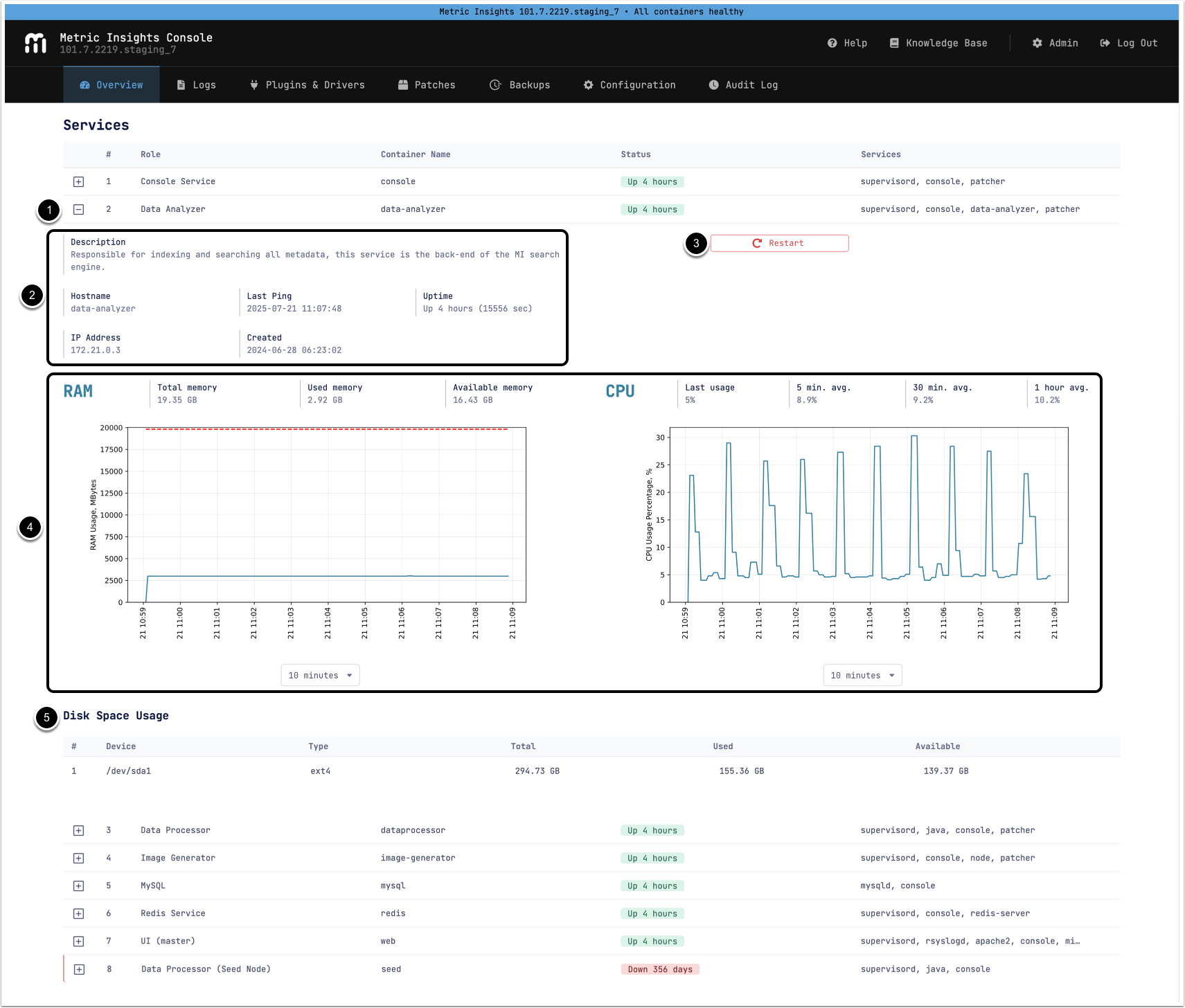
Task: Open Help via question mark icon
Action: point(832,43)
